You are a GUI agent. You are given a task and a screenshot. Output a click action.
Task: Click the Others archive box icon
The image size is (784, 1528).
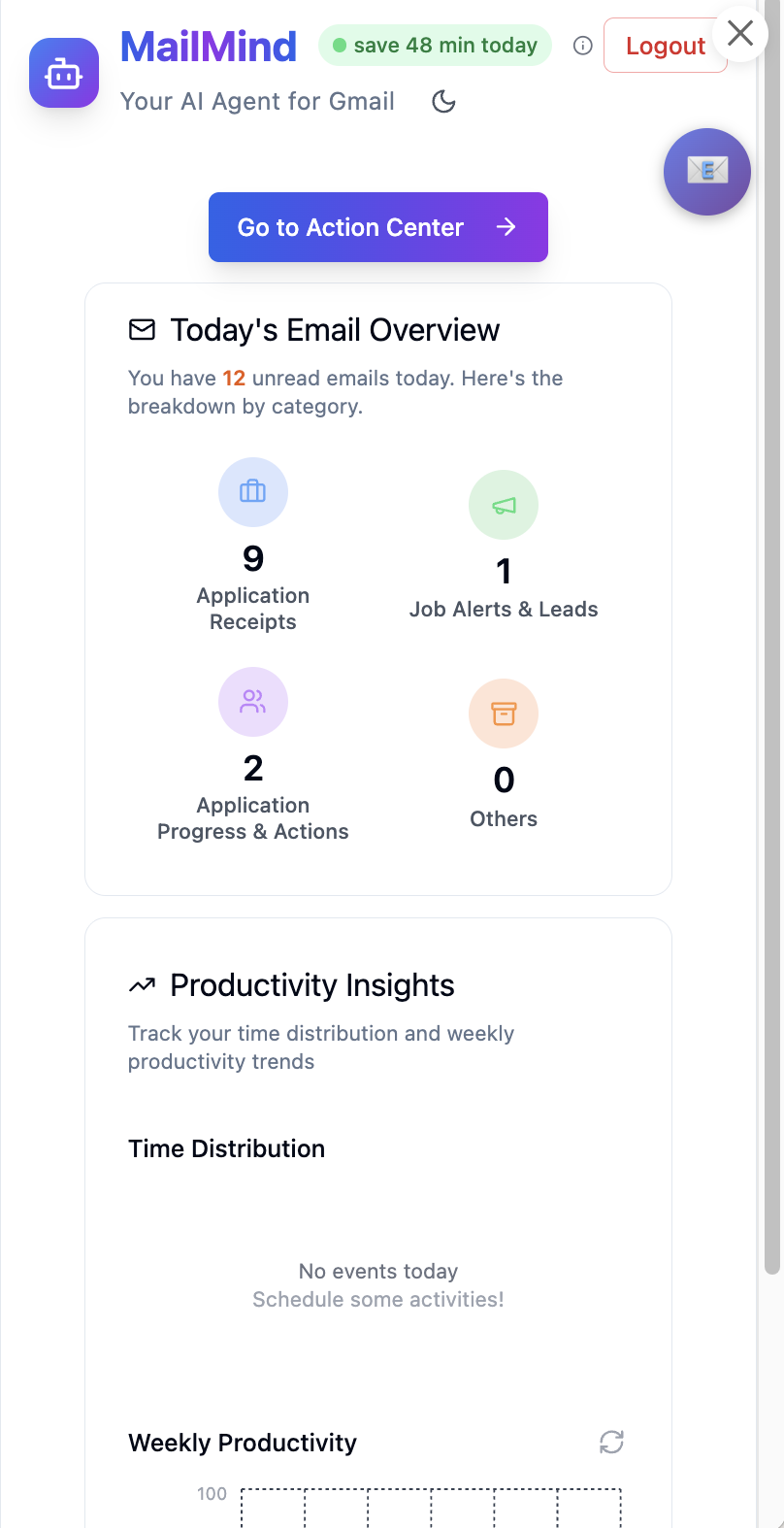pyautogui.click(x=504, y=714)
